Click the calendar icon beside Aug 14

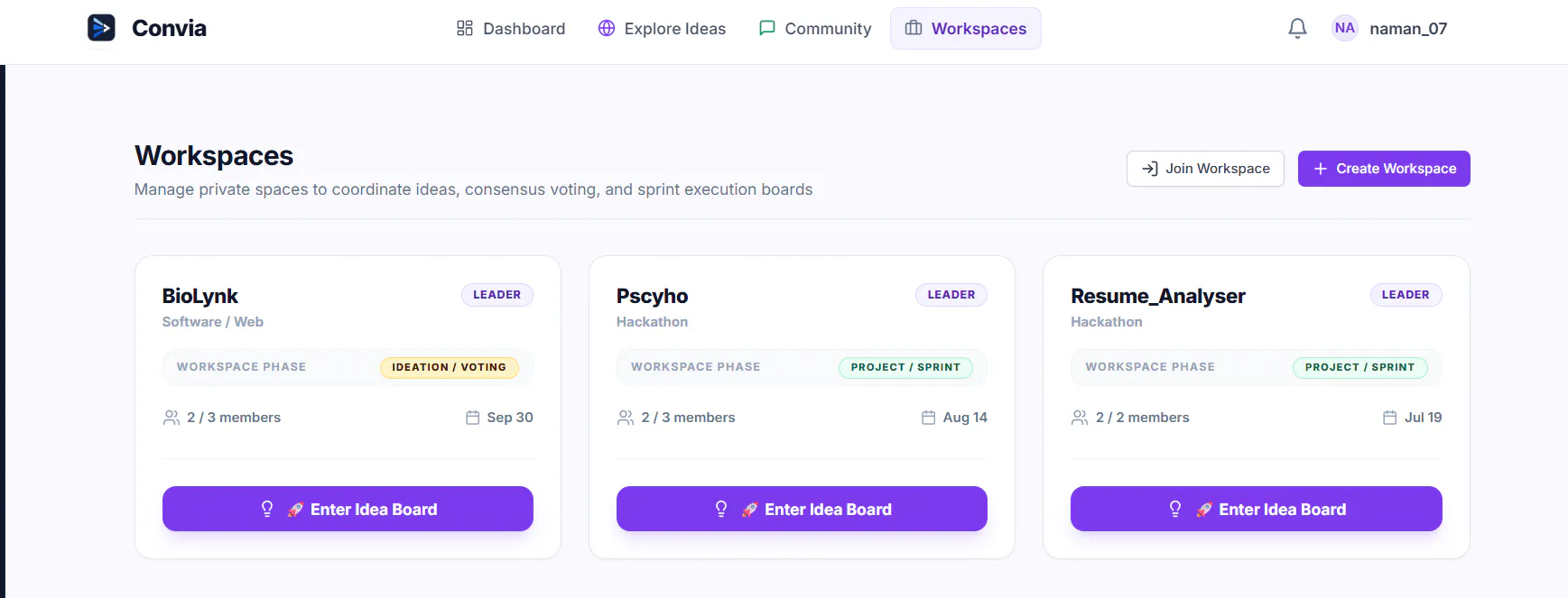(x=928, y=418)
